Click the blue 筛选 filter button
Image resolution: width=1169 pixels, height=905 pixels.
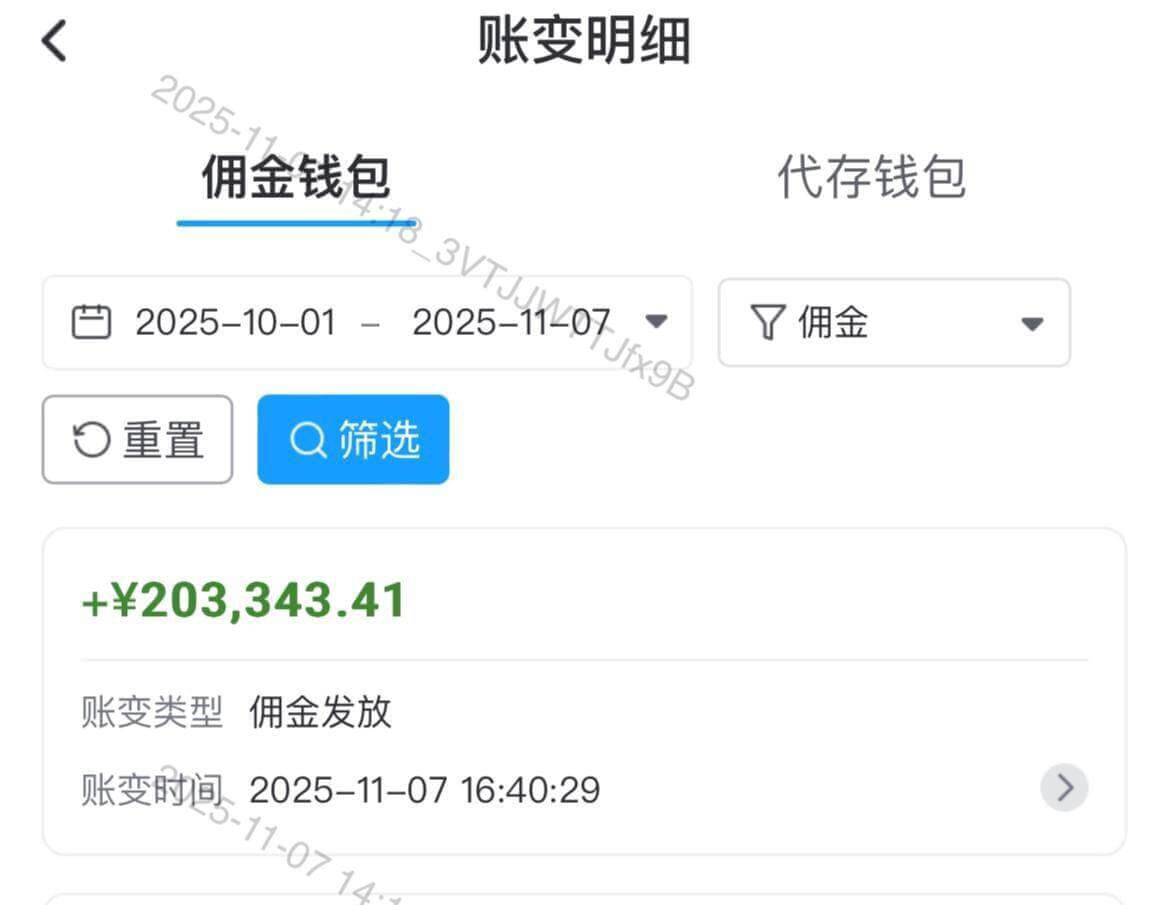coord(352,438)
